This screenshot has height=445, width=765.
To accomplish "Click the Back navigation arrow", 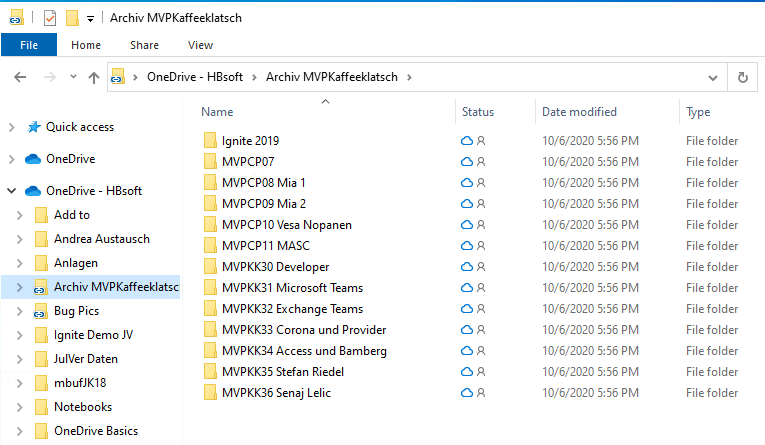I will [x=21, y=77].
